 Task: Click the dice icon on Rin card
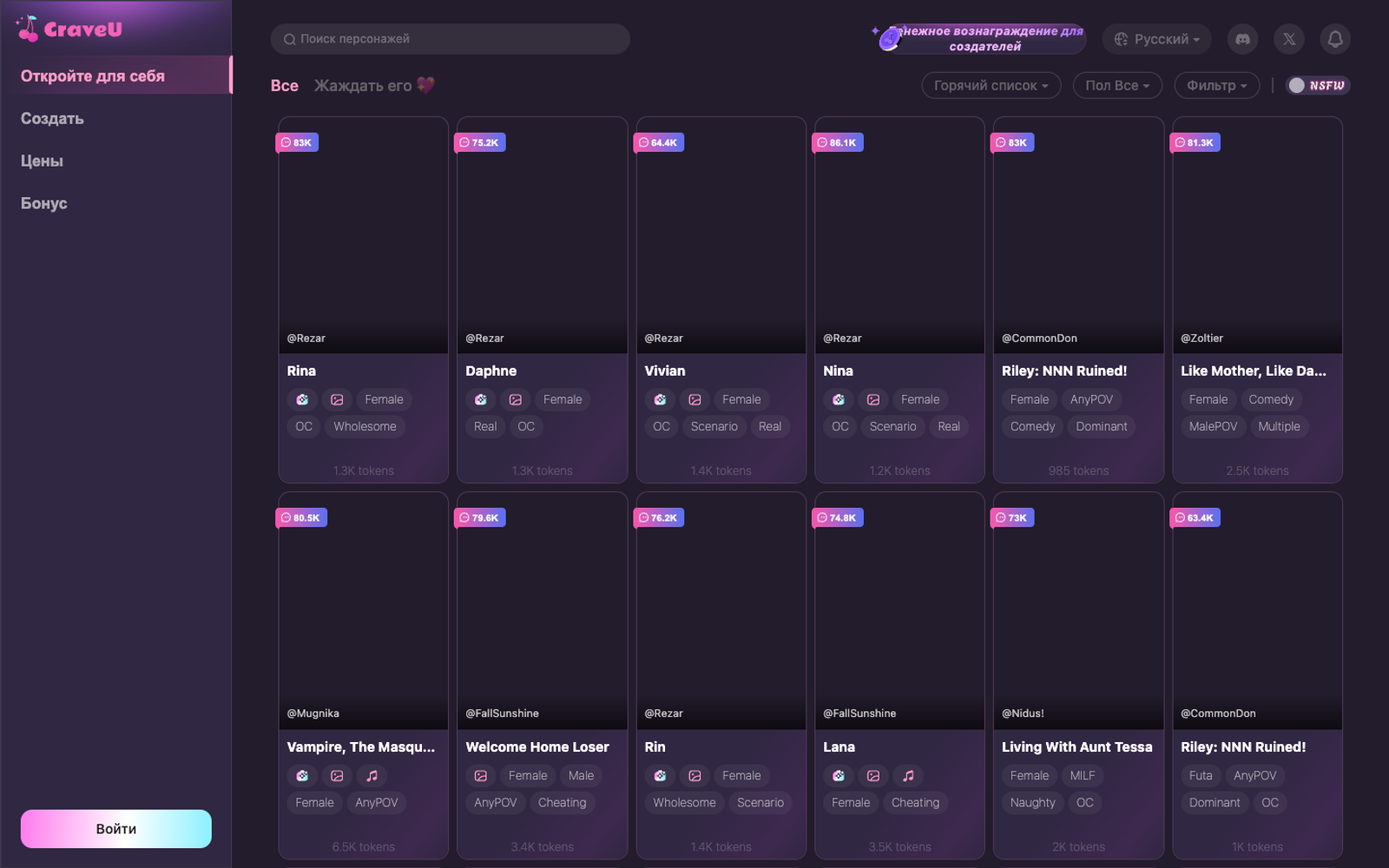tap(660, 775)
